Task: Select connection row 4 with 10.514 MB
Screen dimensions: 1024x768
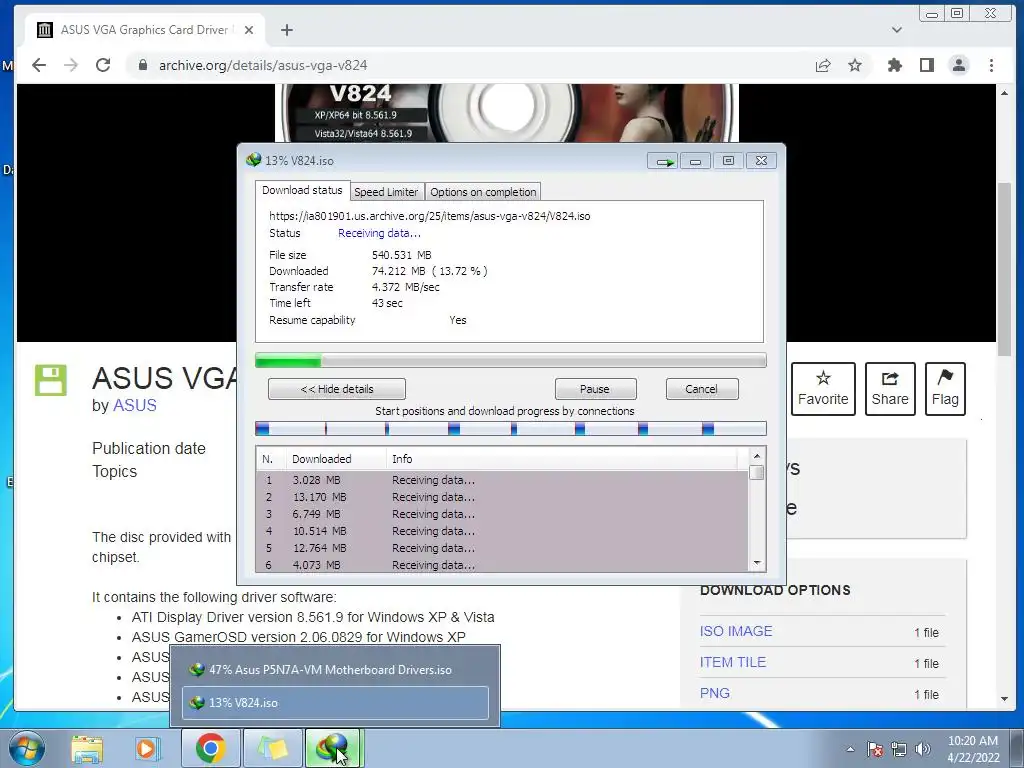Action: (x=502, y=531)
